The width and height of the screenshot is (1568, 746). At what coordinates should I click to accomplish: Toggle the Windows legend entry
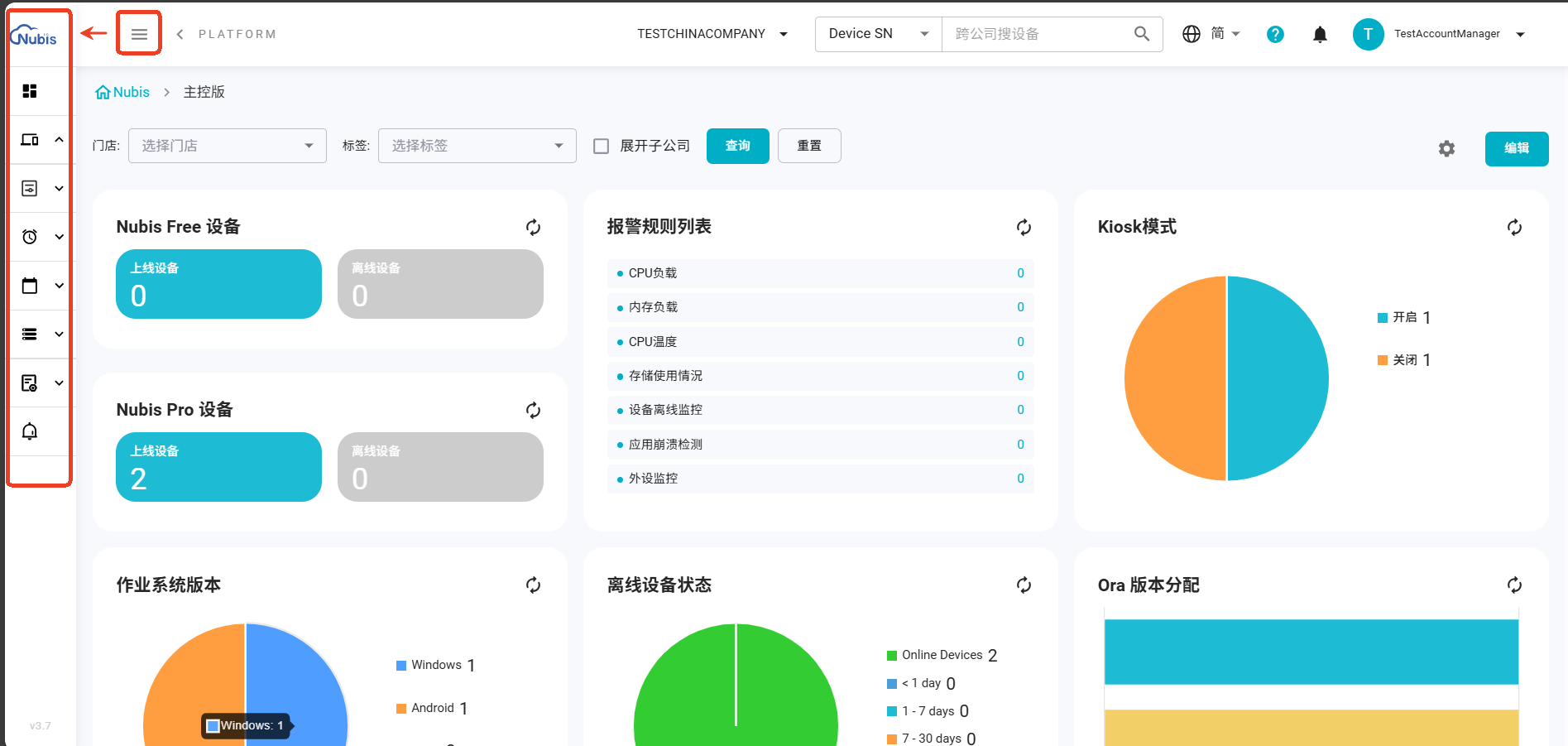436,665
